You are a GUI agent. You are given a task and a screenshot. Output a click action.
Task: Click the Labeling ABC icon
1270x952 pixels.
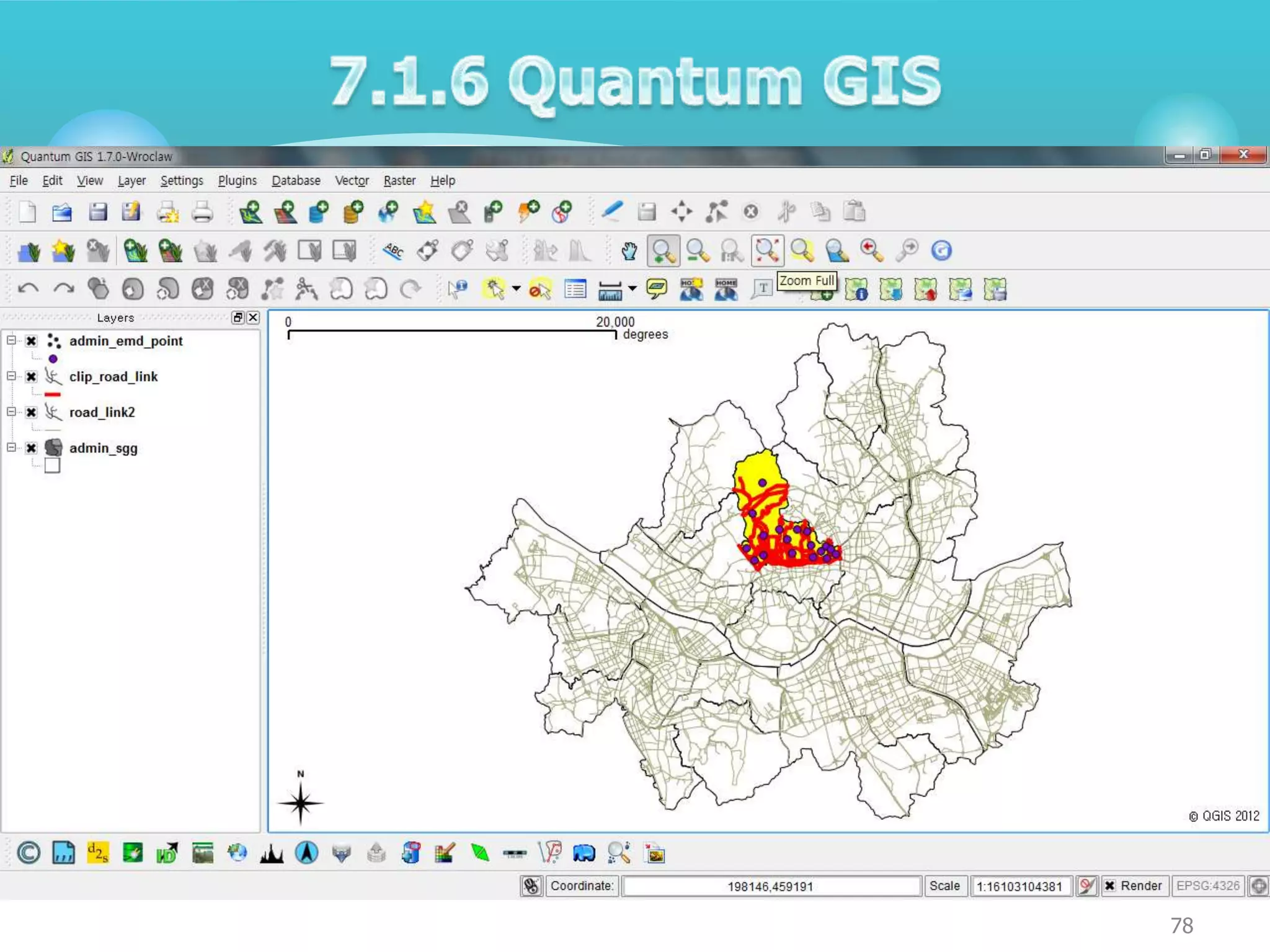(x=393, y=251)
